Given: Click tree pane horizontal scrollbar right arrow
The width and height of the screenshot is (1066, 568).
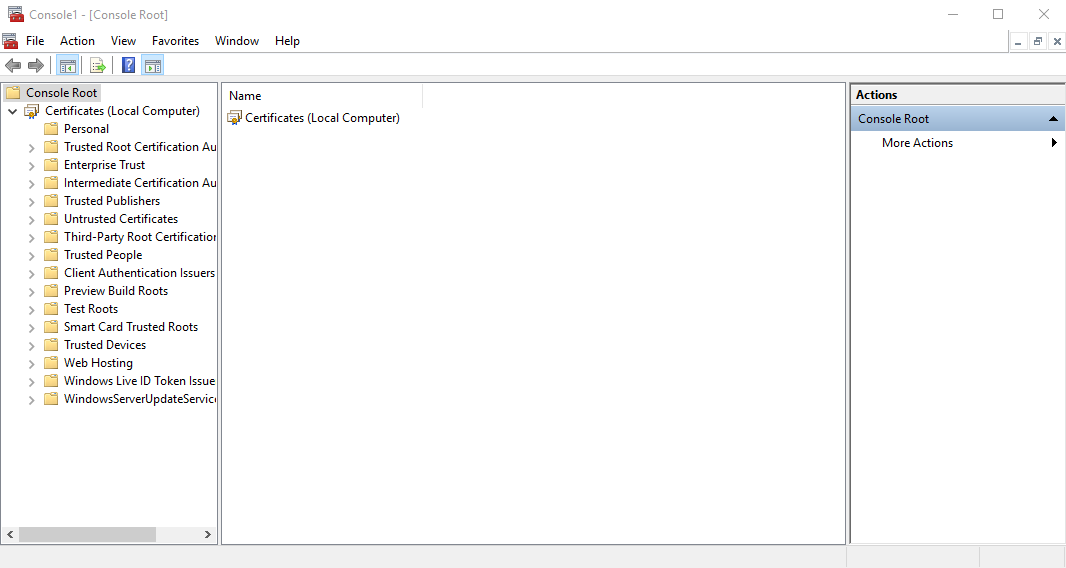Looking at the screenshot, I should 208,535.
